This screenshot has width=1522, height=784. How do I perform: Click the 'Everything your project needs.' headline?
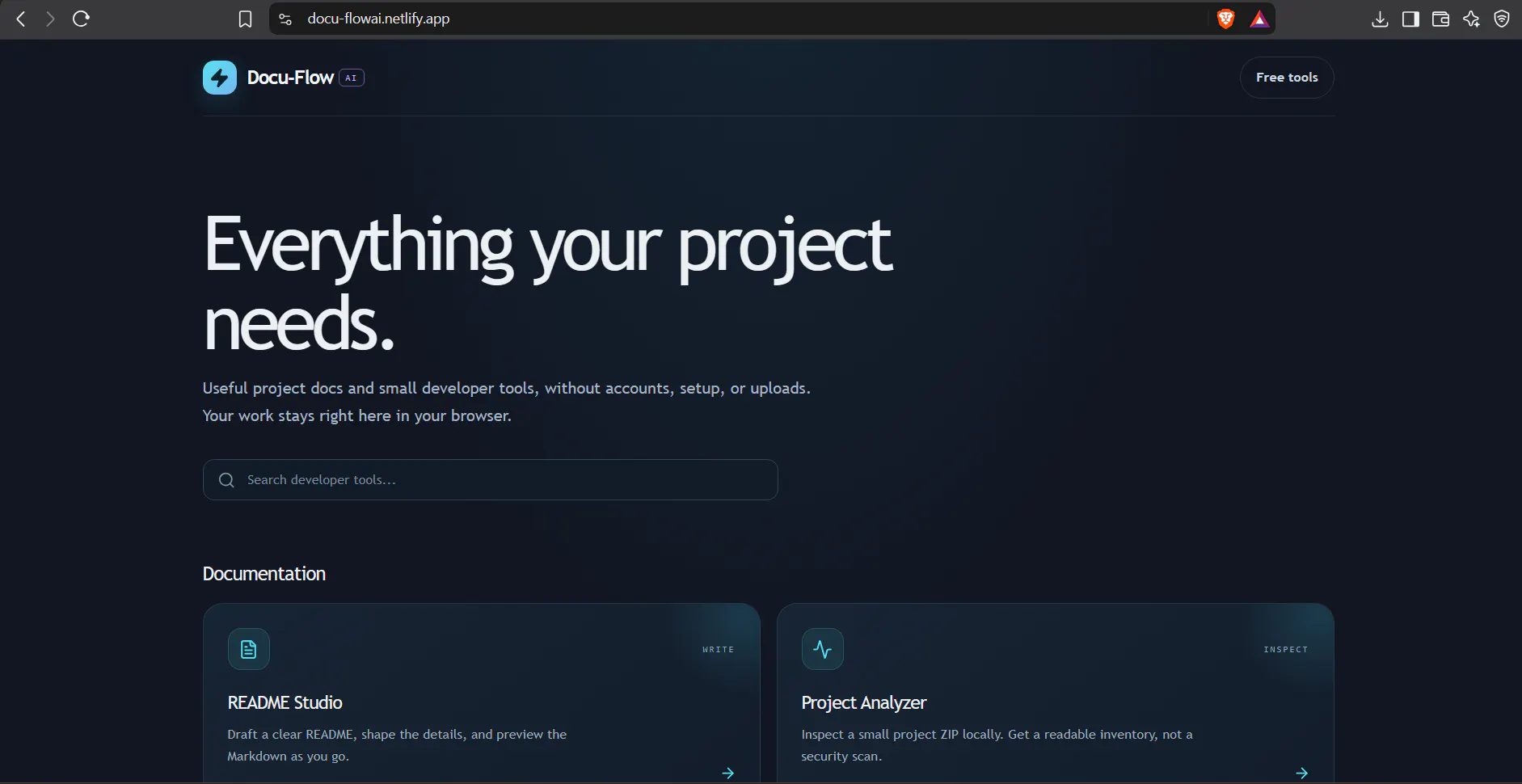click(x=548, y=283)
